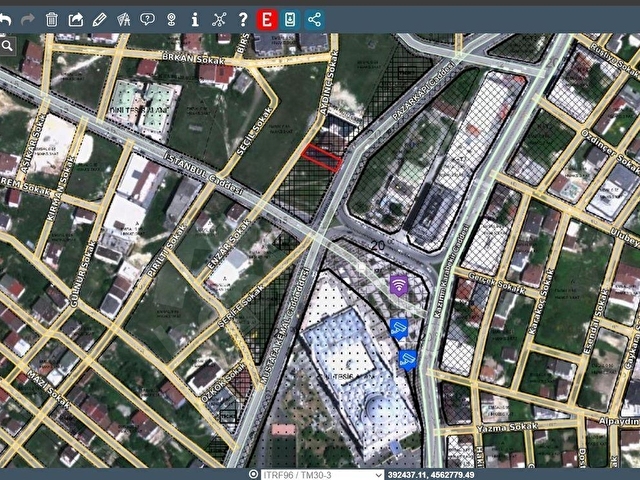Click the Gerçek Sokak street label
The image size is (640, 480).
coord(496,283)
